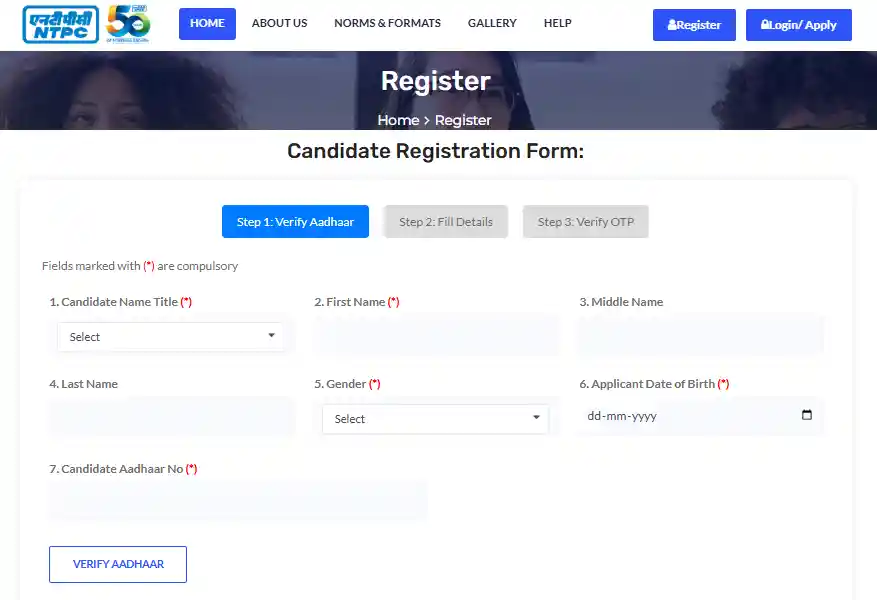
Task: Open date picker via calendar icon
Action: coord(807,417)
